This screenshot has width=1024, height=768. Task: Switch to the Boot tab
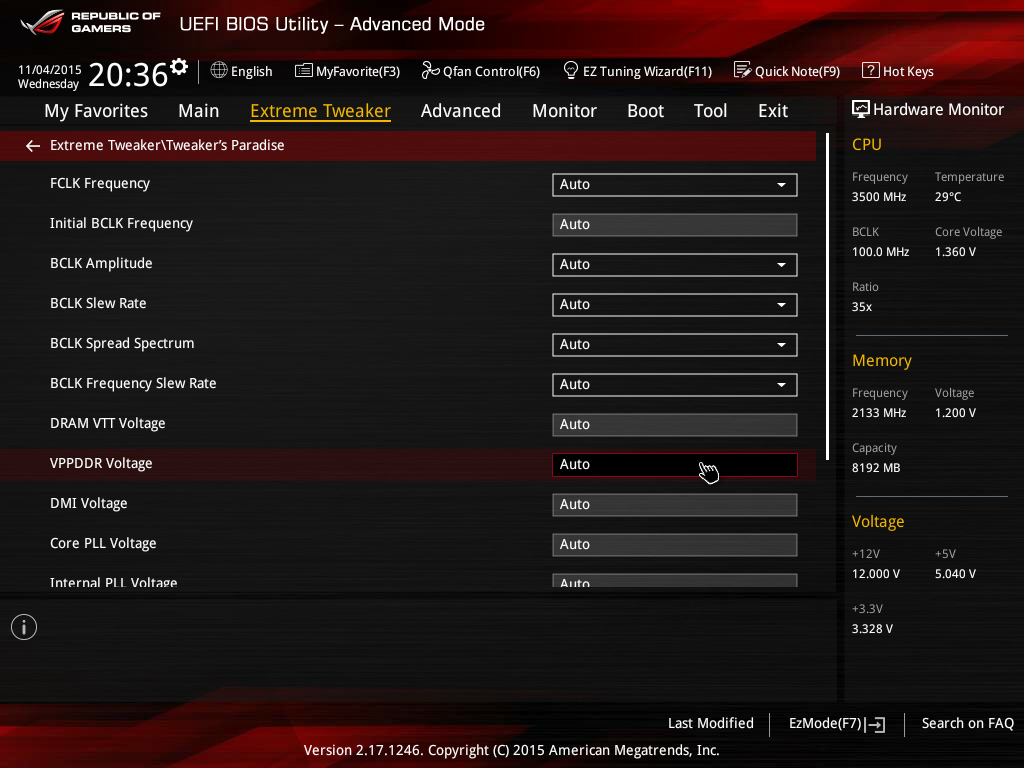click(x=645, y=111)
